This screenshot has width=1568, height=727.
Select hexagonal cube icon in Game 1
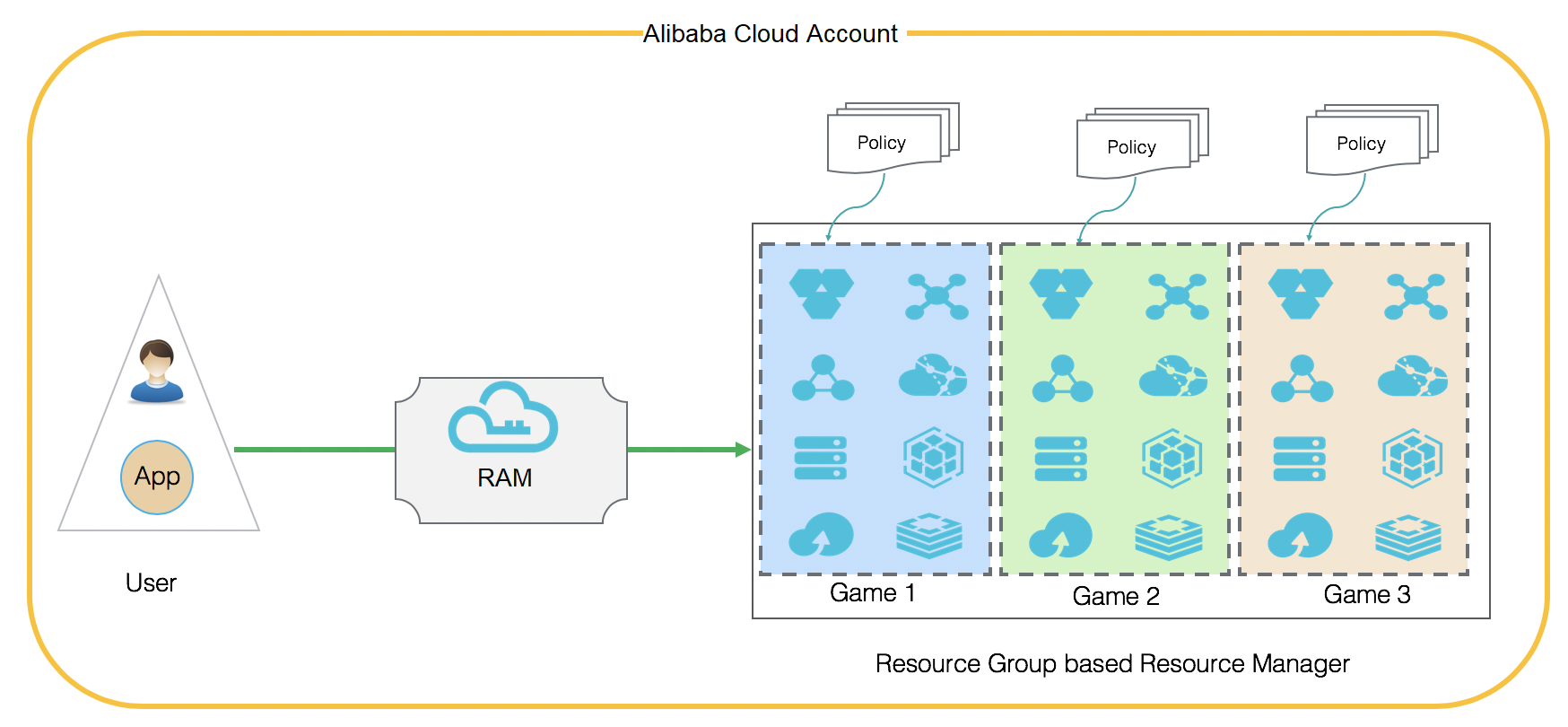[933, 458]
